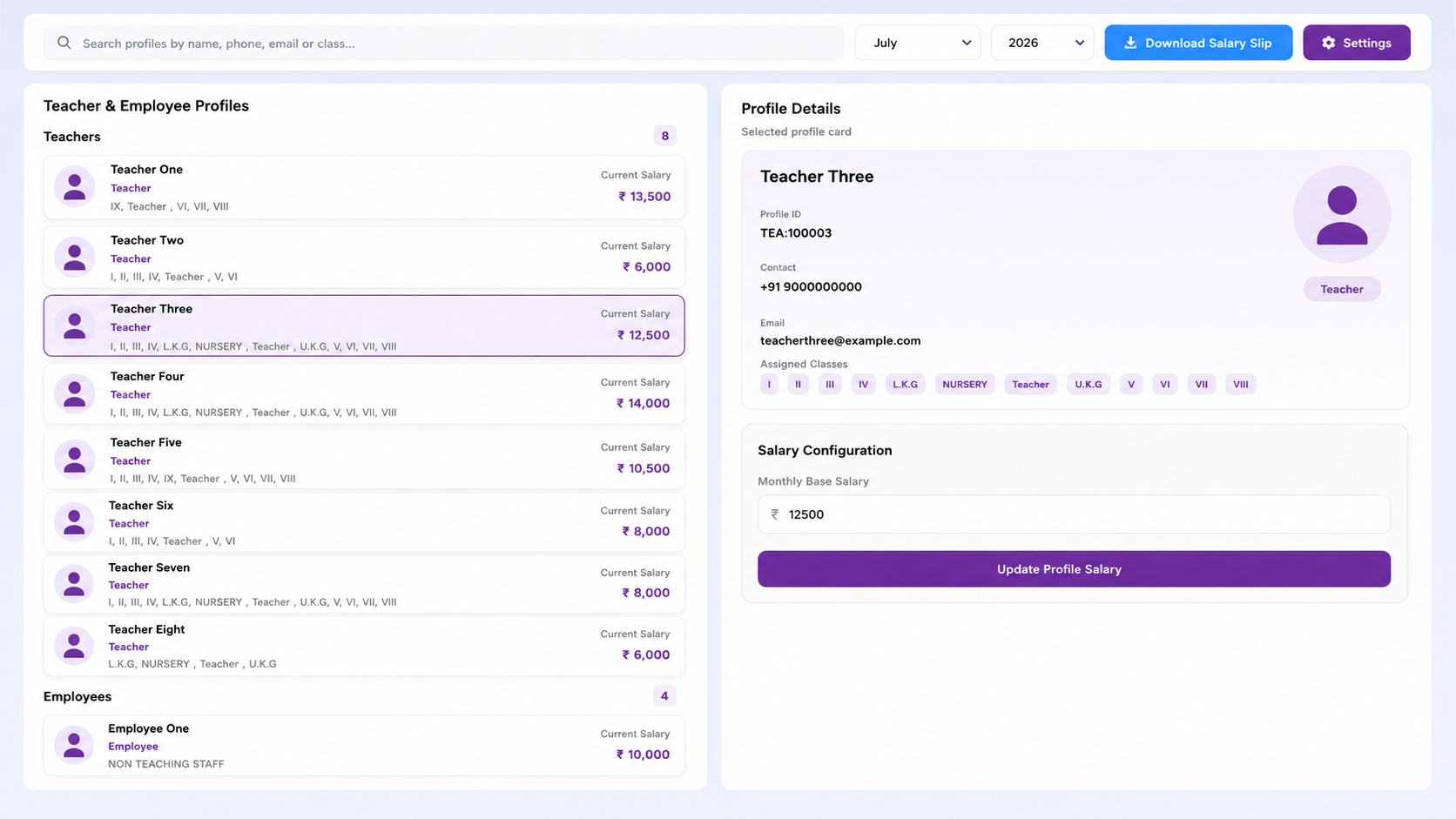The width and height of the screenshot is (1456, 819).
Task: Select the Teacher Five profile card
Action: coord(364,460)
